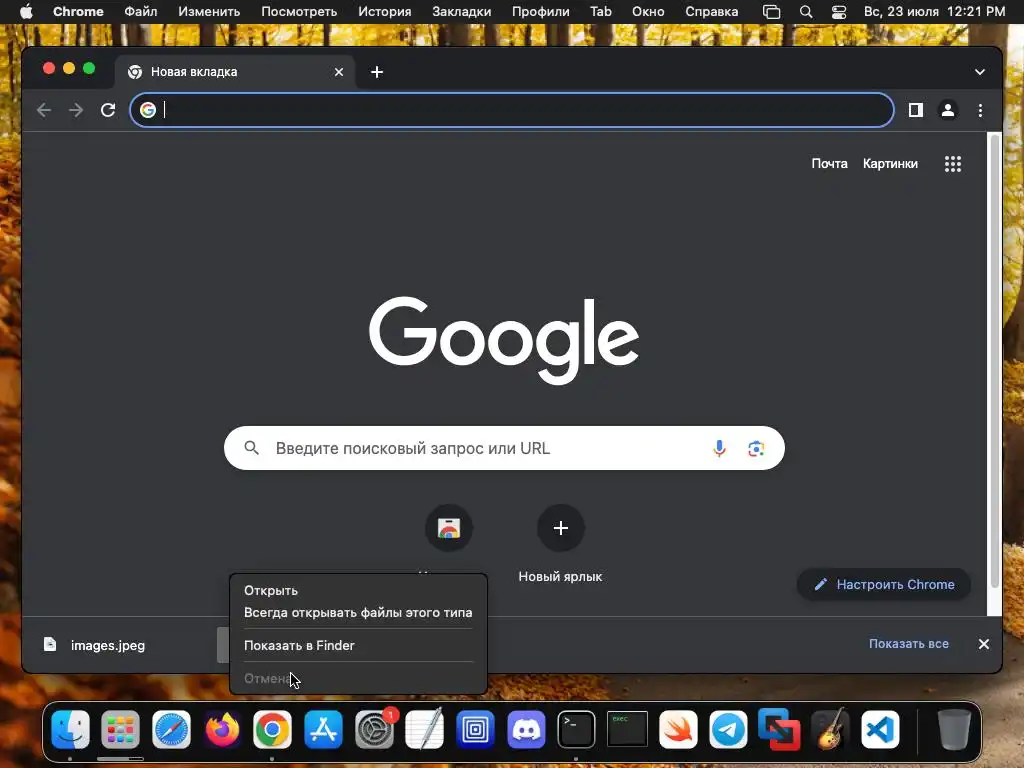Image resolution: width=1024 pixels, height=768 pixels.
Task: Open the Справка menu
Action: click(711, 12)
